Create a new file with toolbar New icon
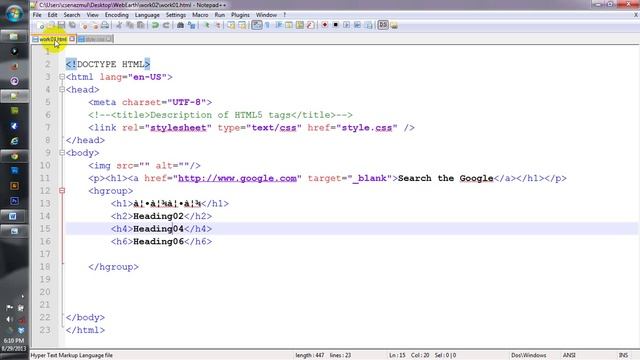640x360 pixels. coord(40,25)
